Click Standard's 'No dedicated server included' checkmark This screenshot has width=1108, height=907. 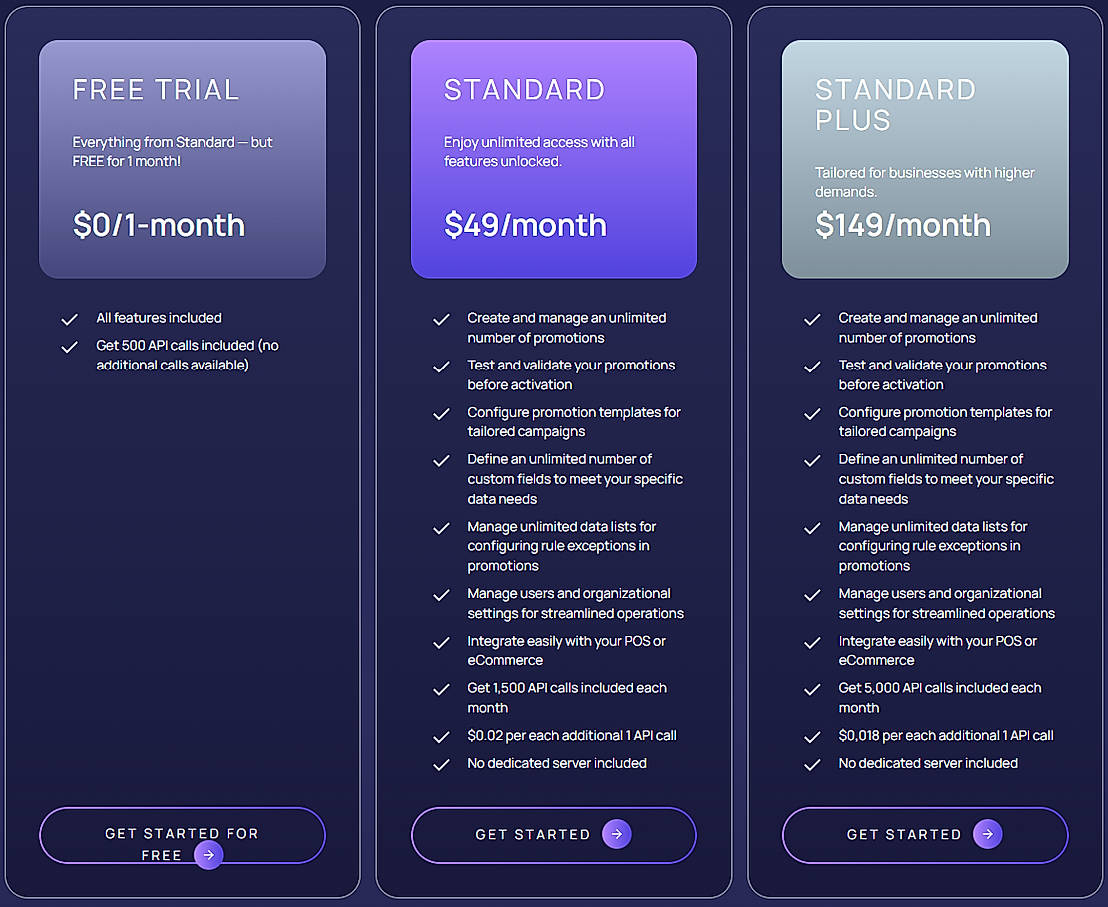[x=441, y=764]
